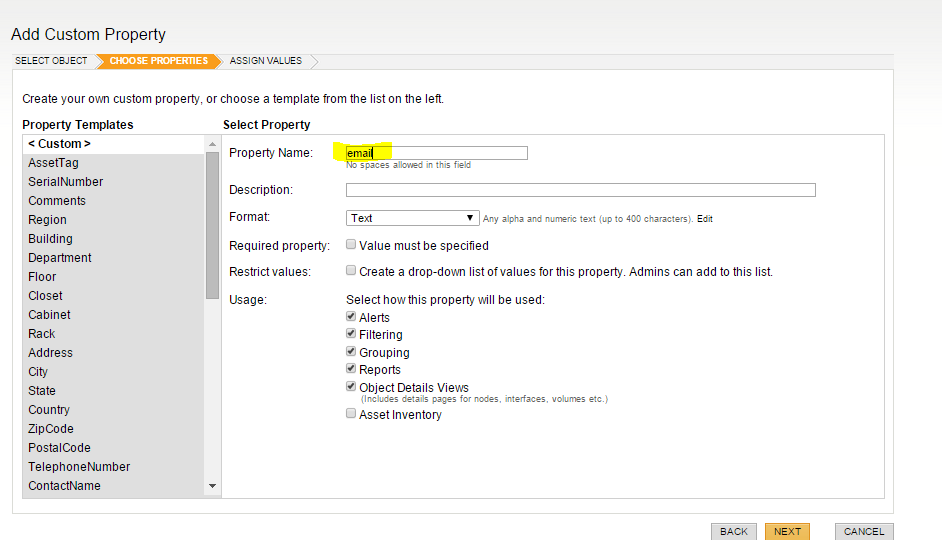Click the Edit link next to Format
This screenshot has width=942, height=557.
coord(705,219)
